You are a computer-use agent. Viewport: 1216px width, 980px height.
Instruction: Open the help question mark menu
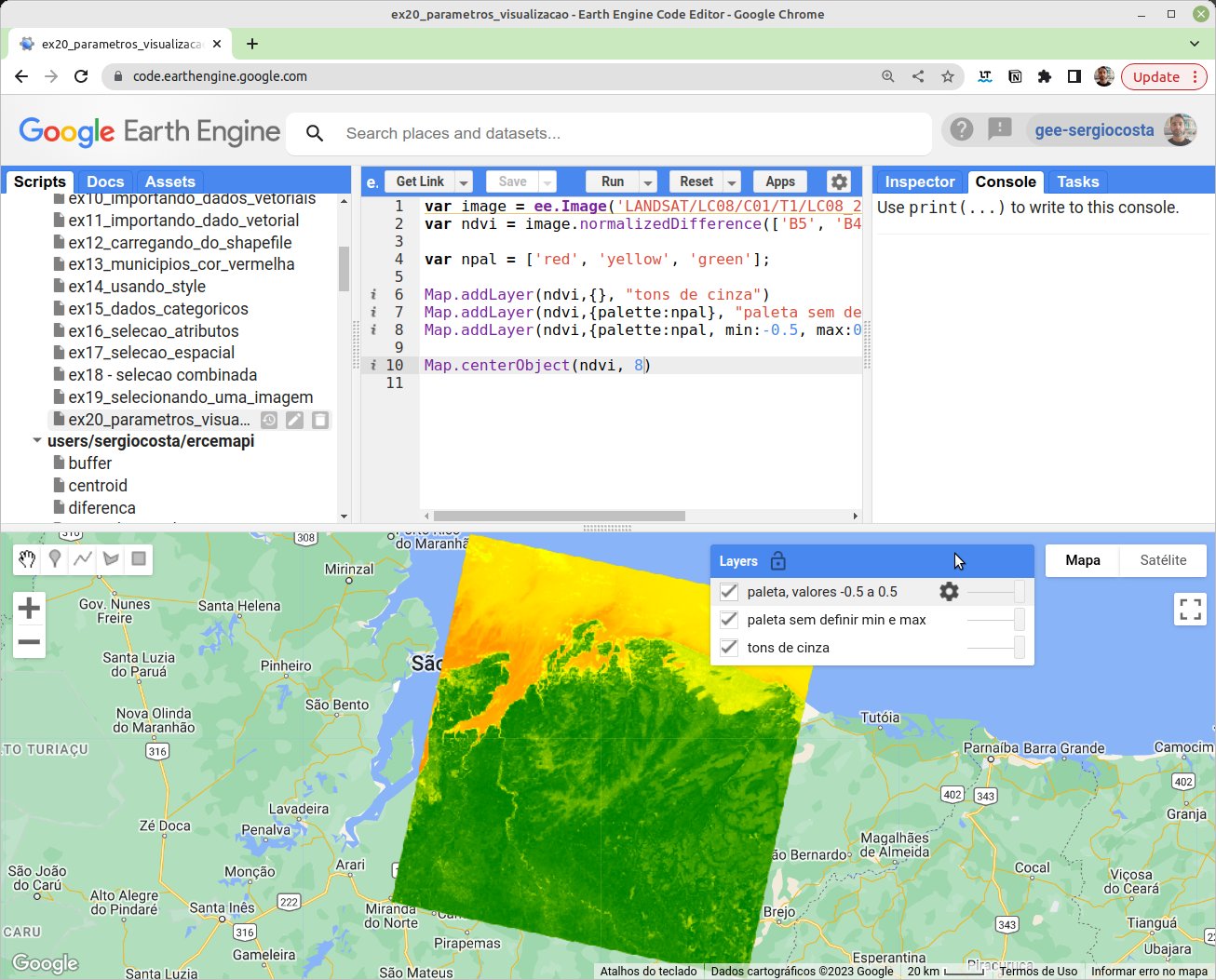point(962,129)
